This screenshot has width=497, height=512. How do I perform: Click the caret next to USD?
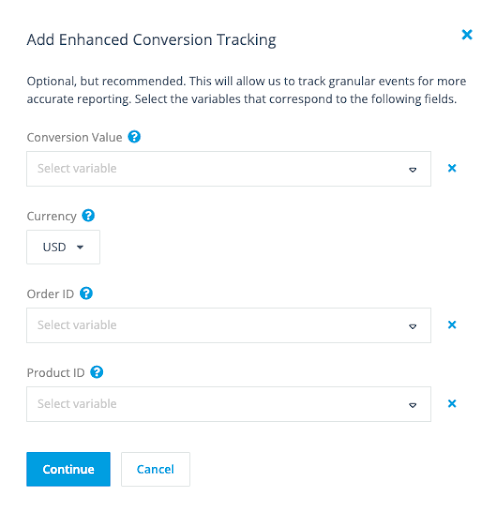click(x=80, y=247)
